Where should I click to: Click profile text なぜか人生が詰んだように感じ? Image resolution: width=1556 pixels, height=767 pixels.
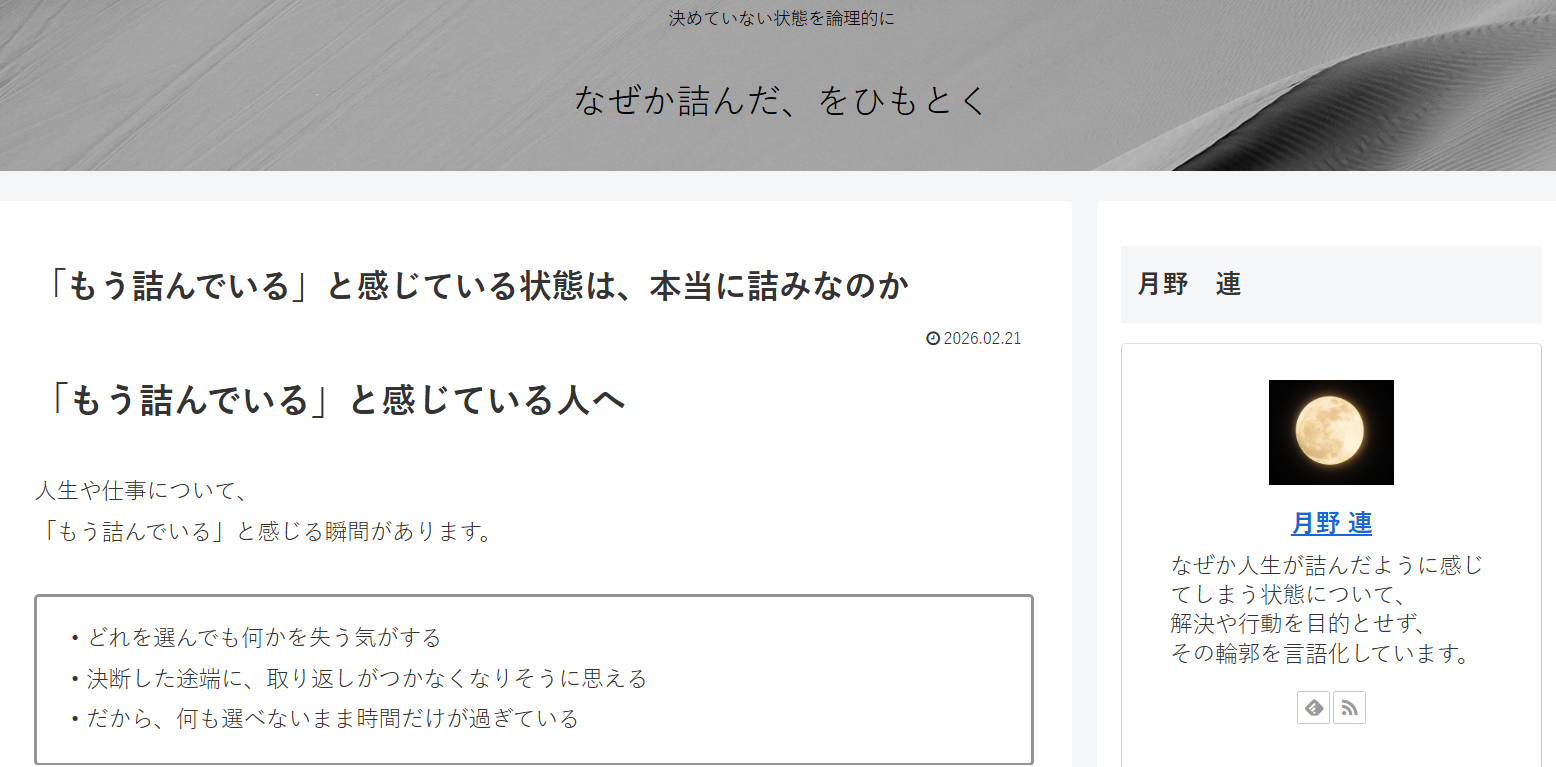[x=1326, y=565]
